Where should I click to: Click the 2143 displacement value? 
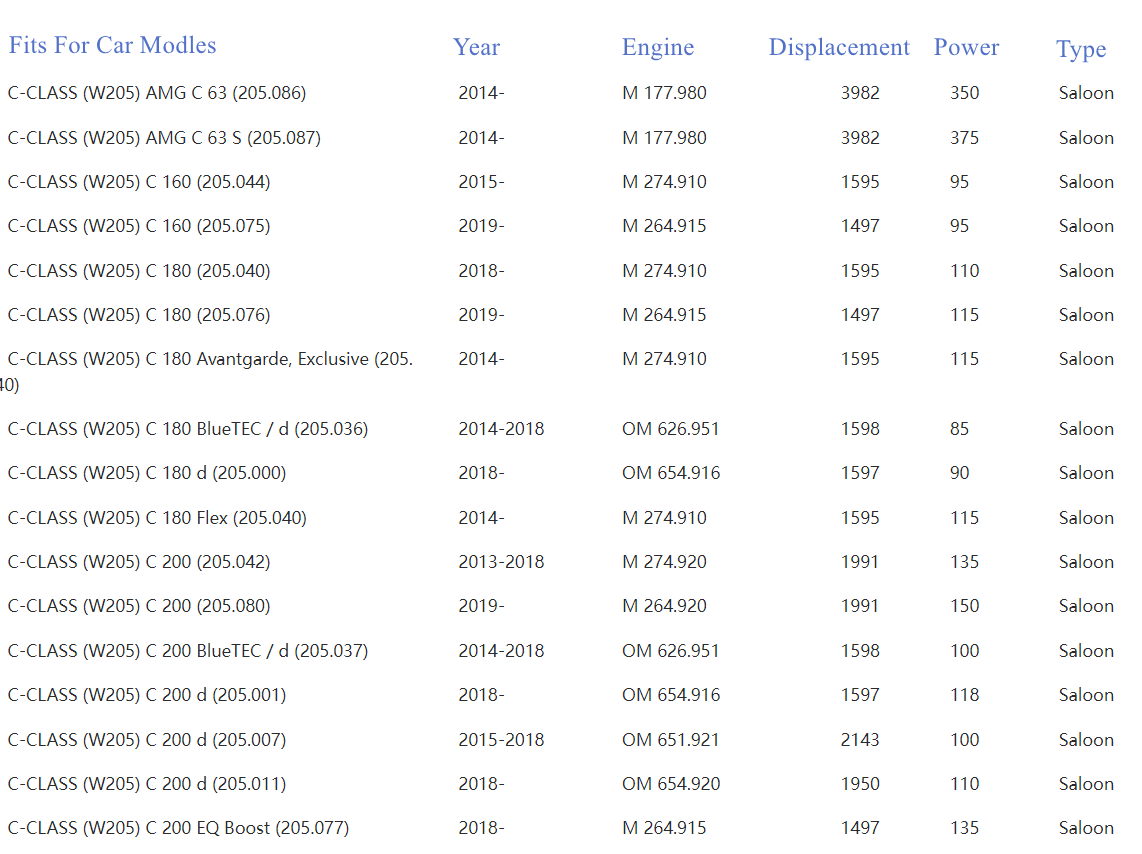tap(859, 740)
